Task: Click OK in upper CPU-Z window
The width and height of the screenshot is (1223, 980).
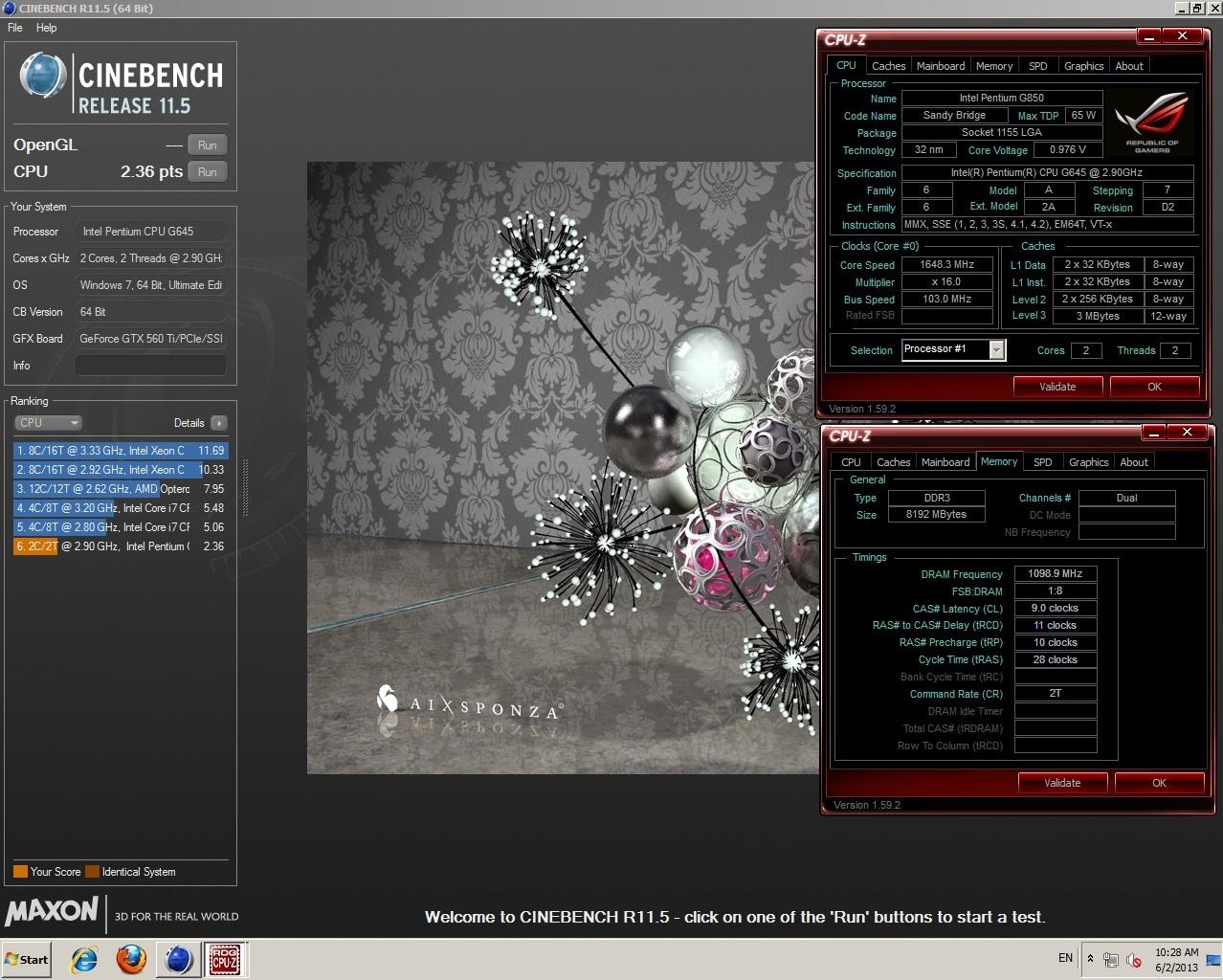Action: (1154, 387)
